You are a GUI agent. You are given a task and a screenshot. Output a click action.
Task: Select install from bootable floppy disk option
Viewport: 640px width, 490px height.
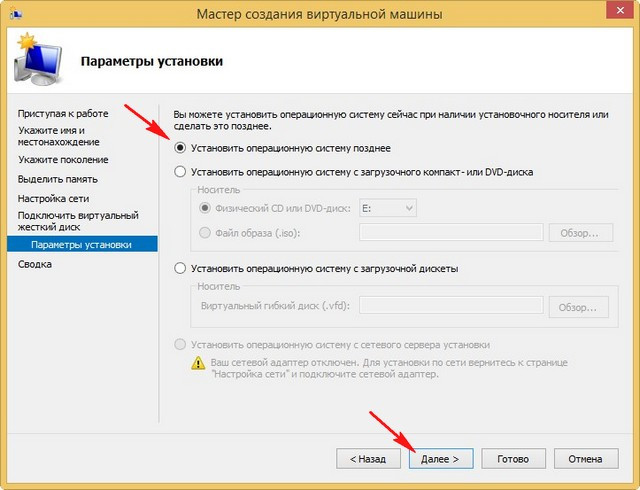tap(180, 268)
